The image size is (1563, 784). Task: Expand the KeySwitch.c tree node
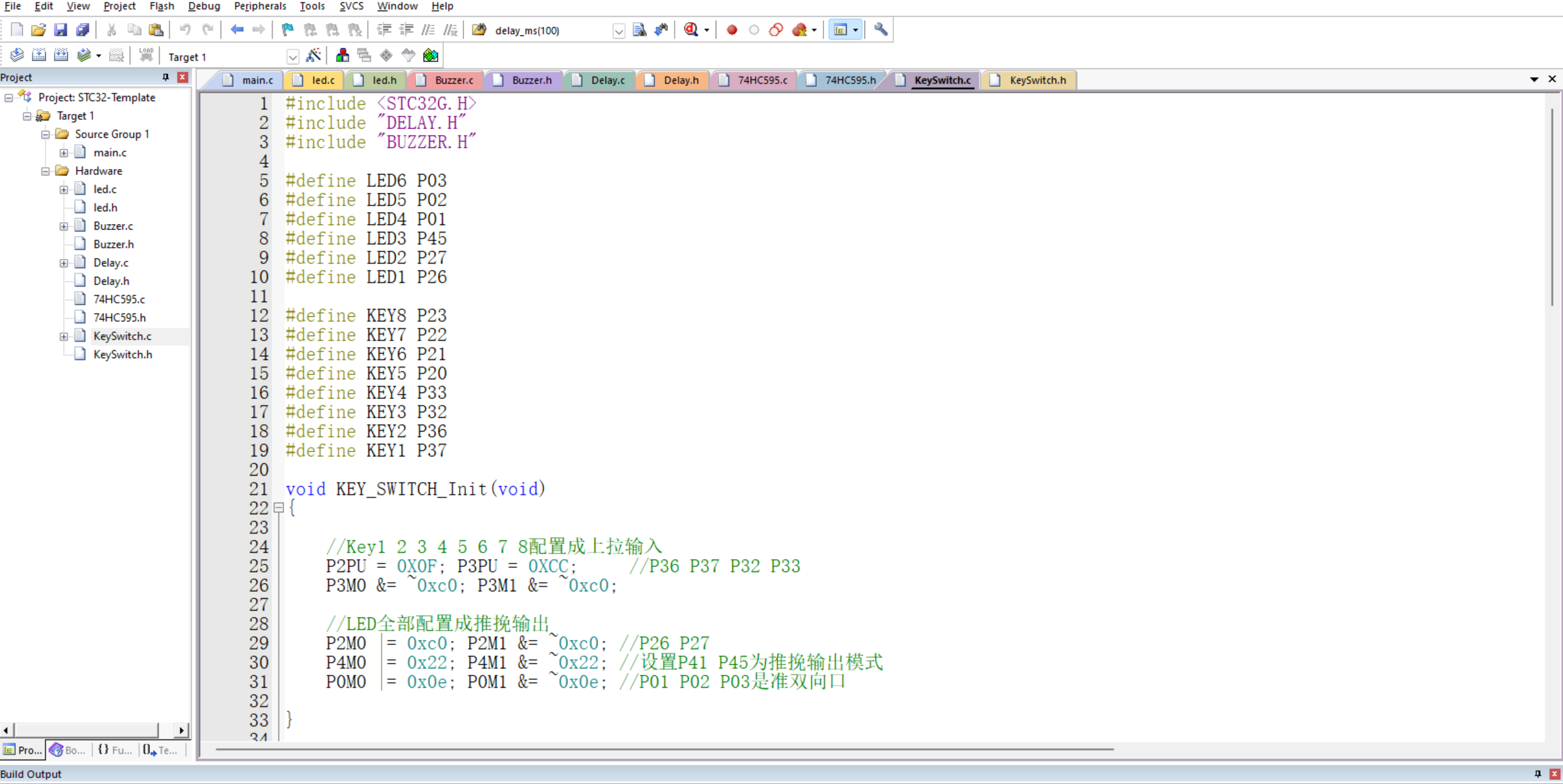(64, 337)
